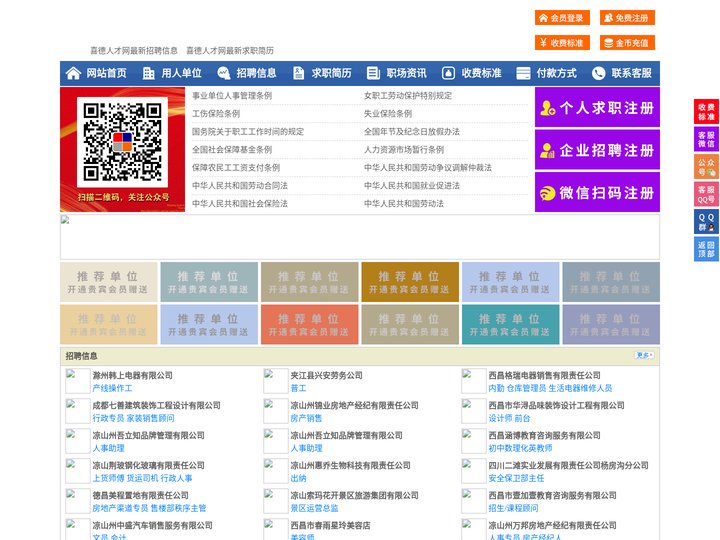Viewport: 720px width, 540px height.
Task: Click the logo for 西昌涵博教育咨询服务有限公司
Action: (473, 441)
